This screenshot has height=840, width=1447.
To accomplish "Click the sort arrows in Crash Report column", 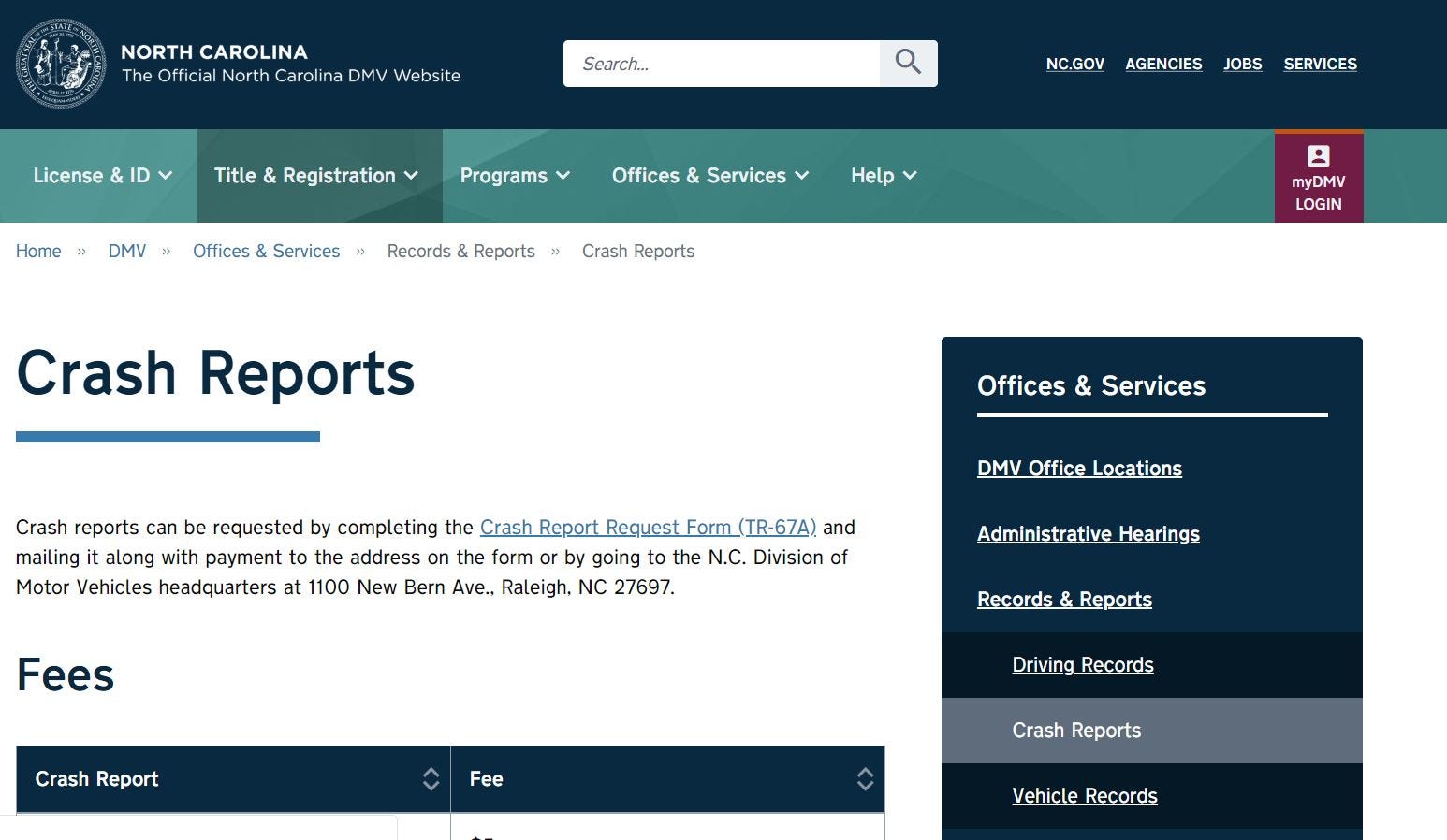I will [x=431, y=779].
